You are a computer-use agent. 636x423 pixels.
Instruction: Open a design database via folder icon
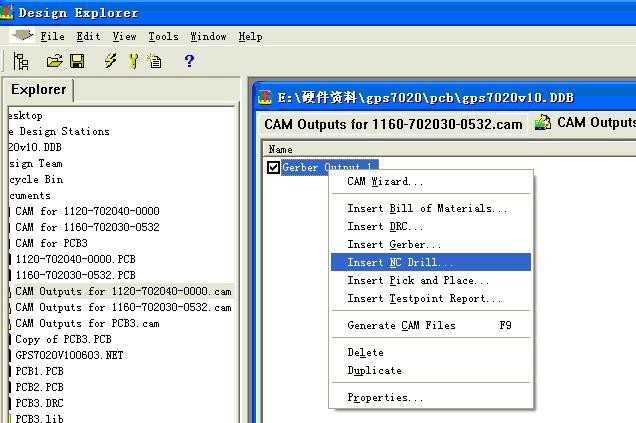click(x=54, y=61)
